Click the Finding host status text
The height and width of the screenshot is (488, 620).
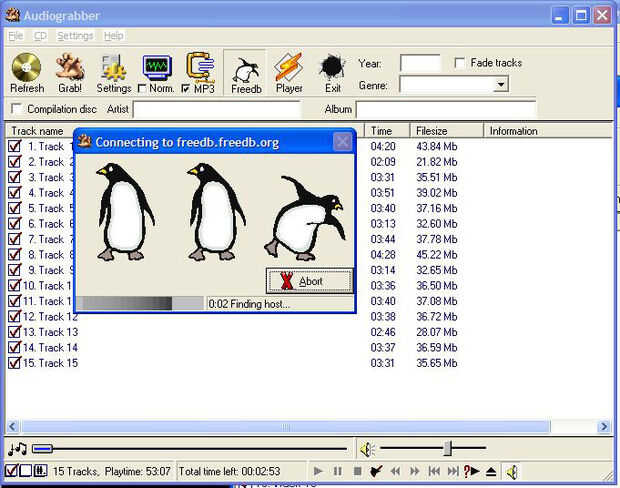(249, 304)
